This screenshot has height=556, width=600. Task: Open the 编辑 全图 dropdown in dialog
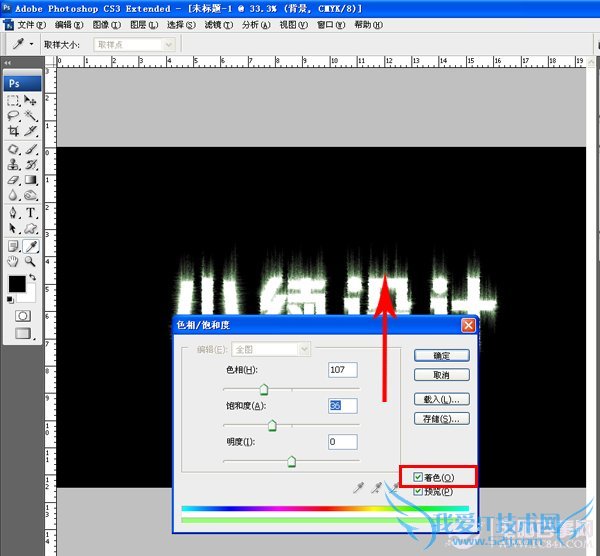point(271,349)
